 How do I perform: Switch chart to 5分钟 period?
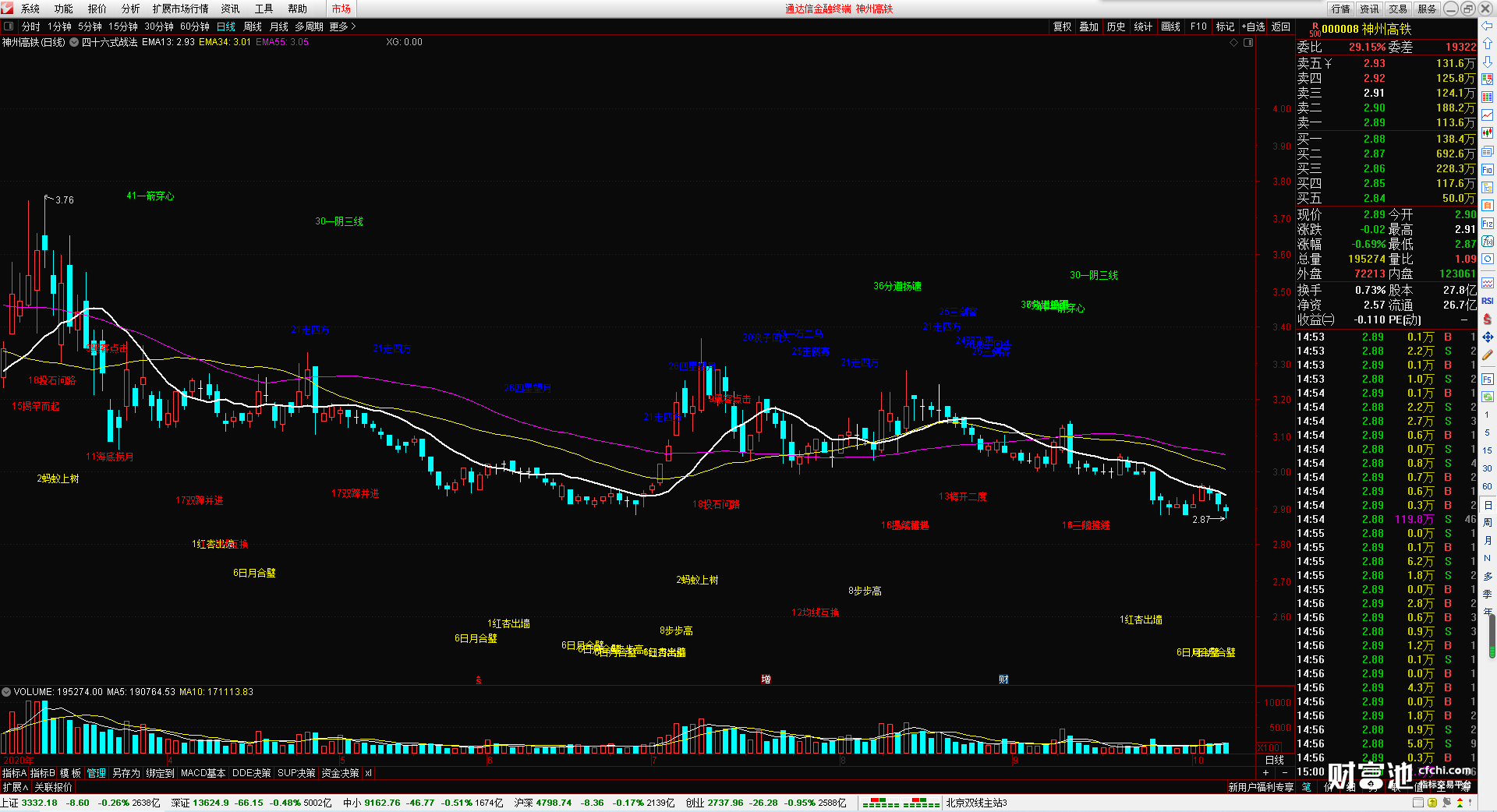[90, 26]
